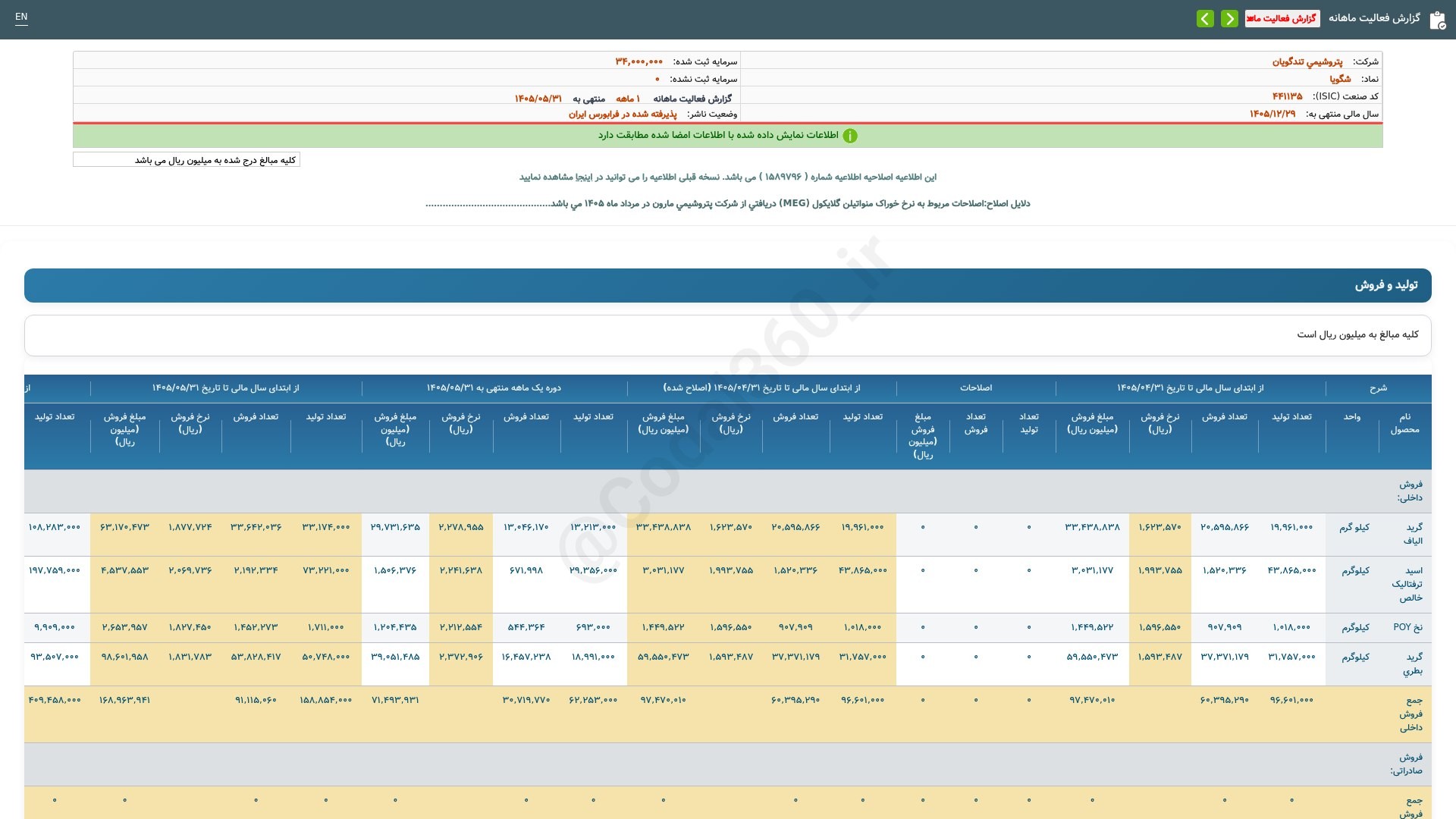Select the cell value '۲۹,۷۳۱,۶۳۵'
The height and width of the screenshot is (819, 1456).
[395, 527]
